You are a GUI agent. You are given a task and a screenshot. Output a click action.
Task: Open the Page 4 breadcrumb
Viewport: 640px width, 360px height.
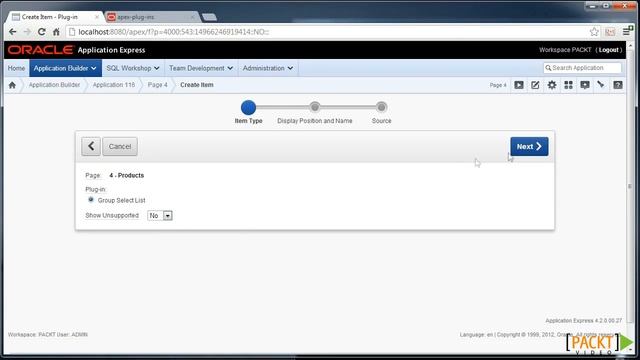[158, 85]
